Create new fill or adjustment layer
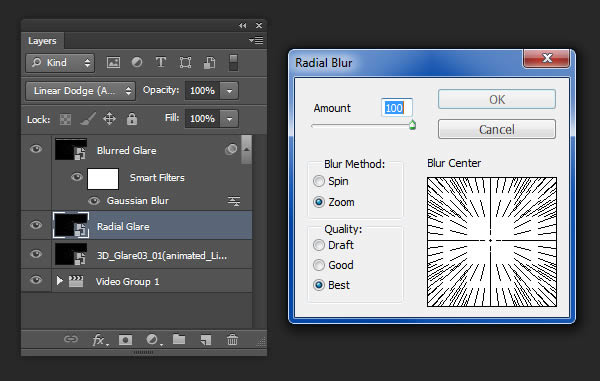Viewport: 600px width, 381px height. [x=153, y=340]
